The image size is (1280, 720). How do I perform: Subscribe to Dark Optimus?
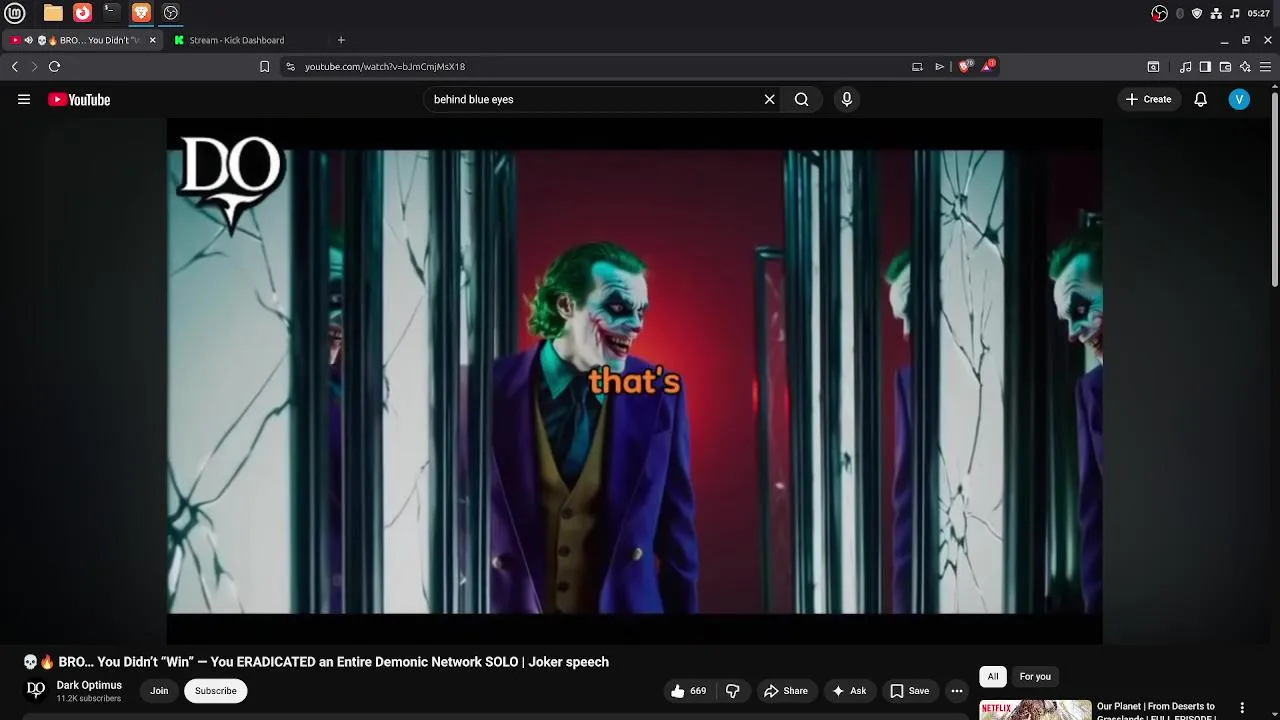coord(215,691)
